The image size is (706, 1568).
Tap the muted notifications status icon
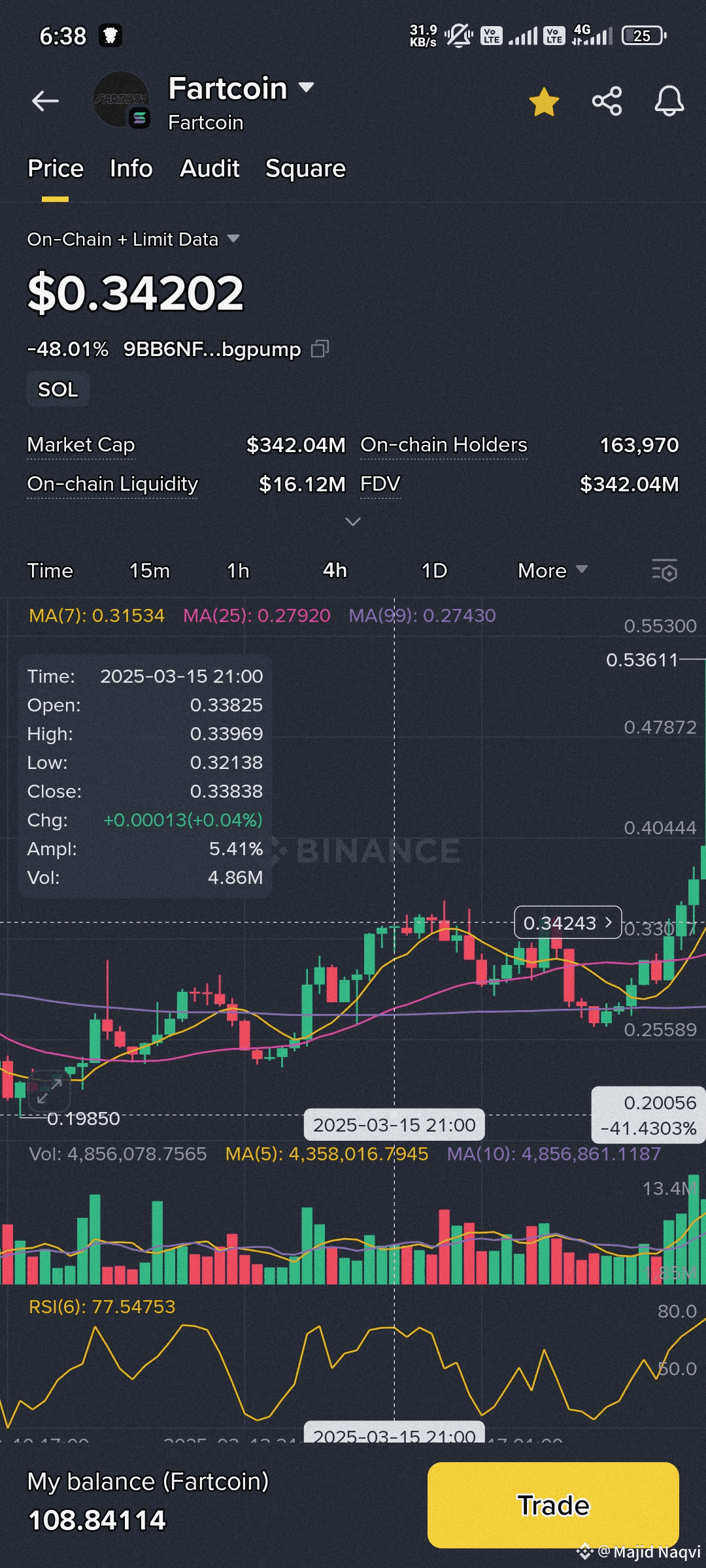point(459,35)
